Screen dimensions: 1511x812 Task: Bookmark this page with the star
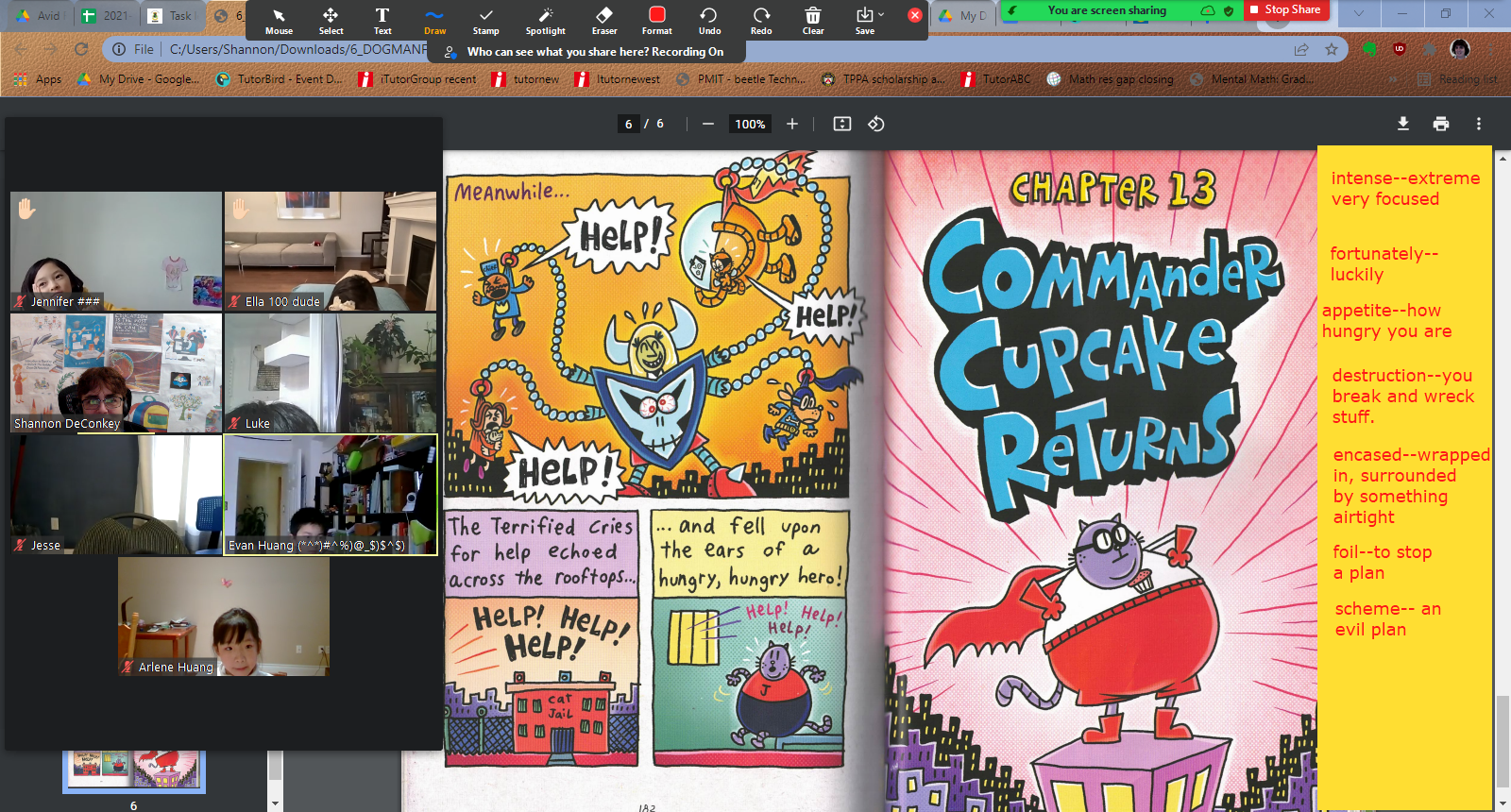point(1332,49)
